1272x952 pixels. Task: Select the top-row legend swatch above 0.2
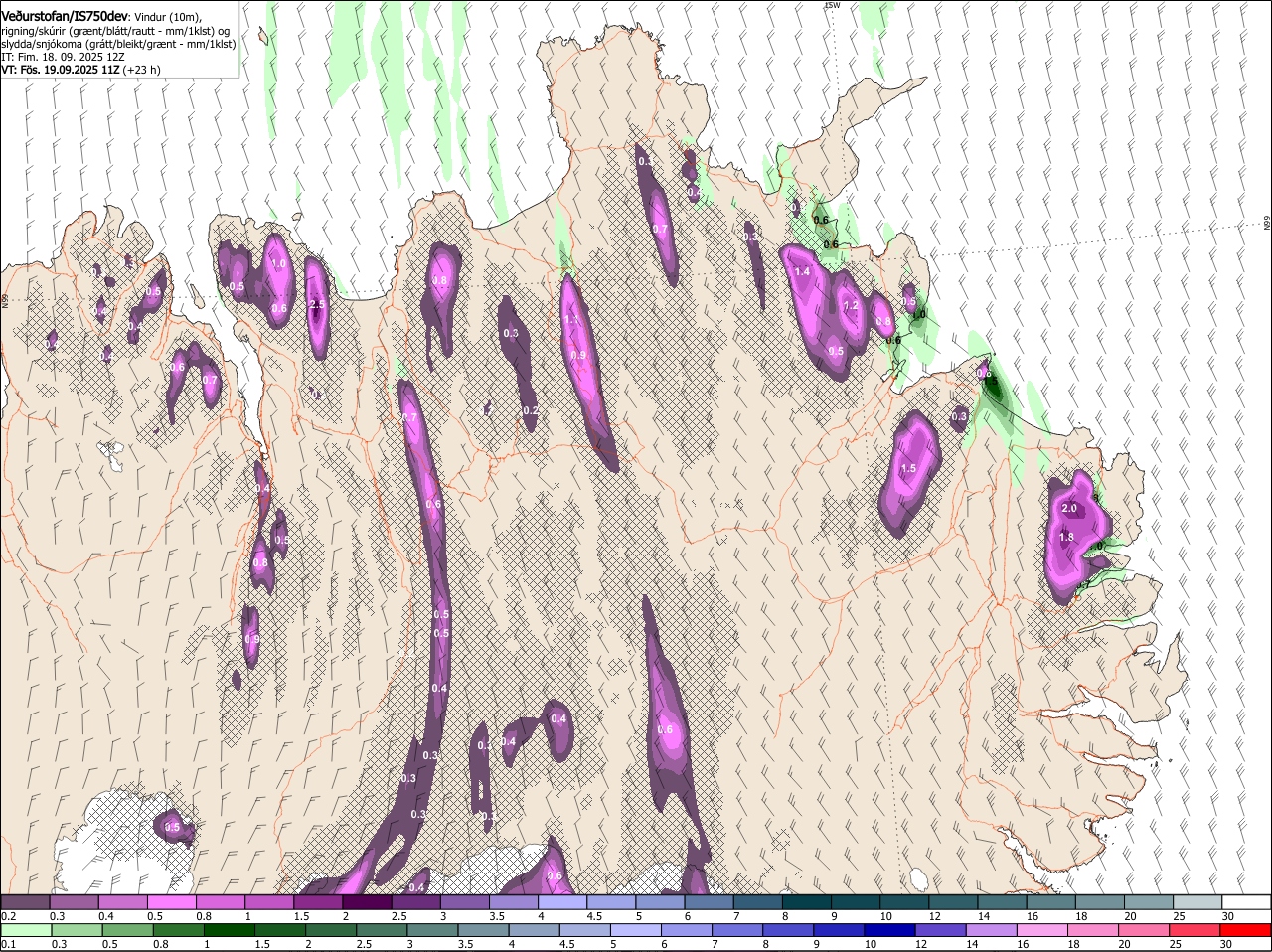(x=25, y=902)
